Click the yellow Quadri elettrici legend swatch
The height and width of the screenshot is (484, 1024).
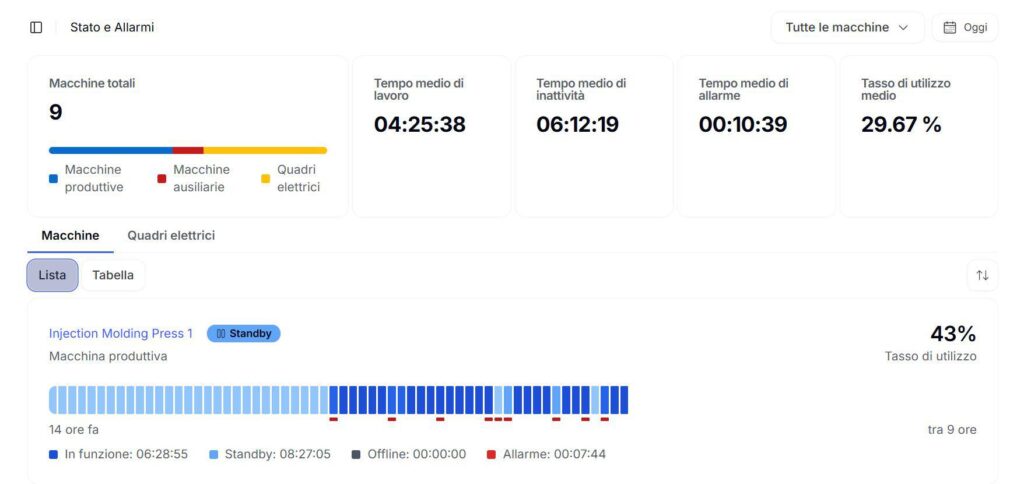tap(266, 179)
